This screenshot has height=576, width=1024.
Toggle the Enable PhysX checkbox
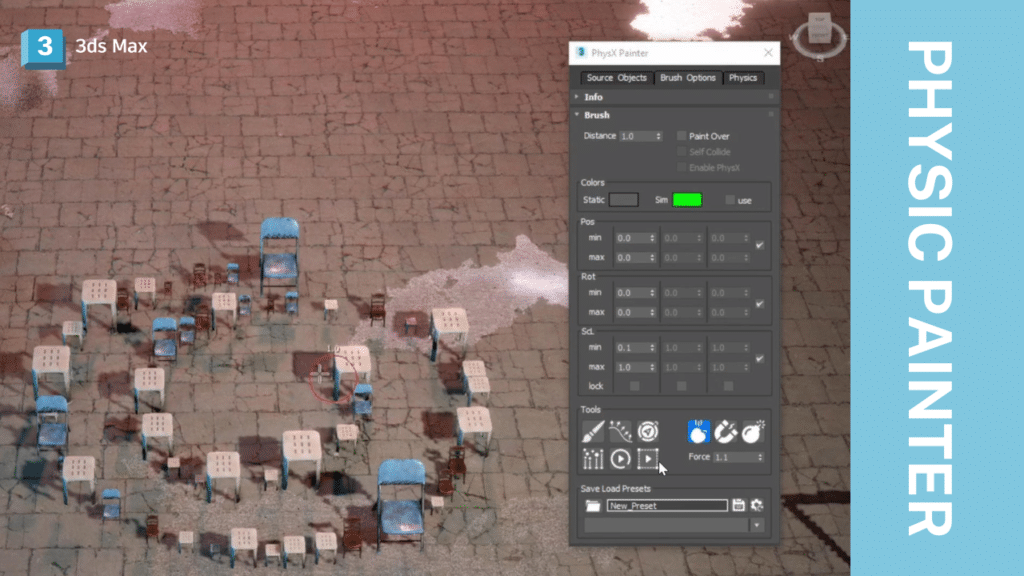pos(682,167)
